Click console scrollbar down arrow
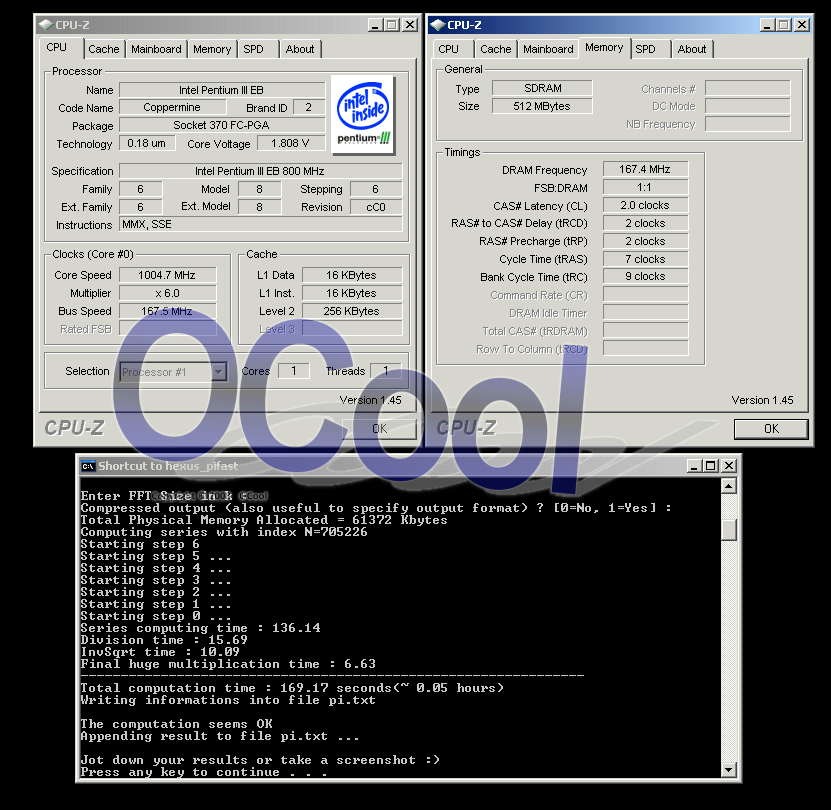Viewport: 831px width, 810px height. point(729,770)
